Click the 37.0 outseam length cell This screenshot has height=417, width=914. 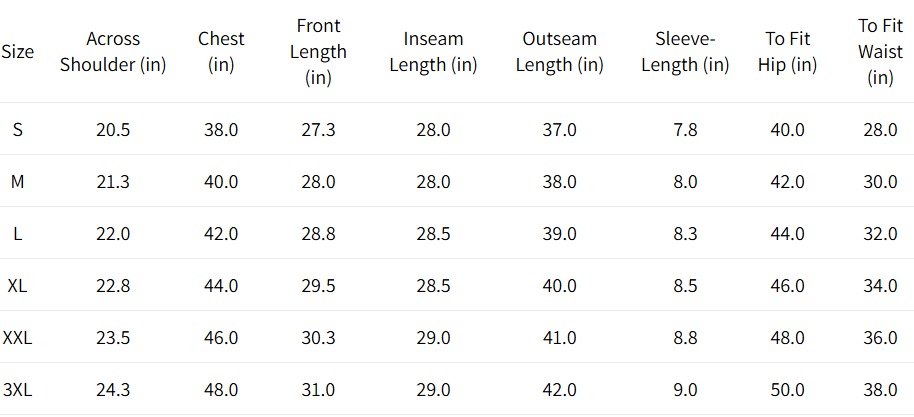tap(560, 129)
